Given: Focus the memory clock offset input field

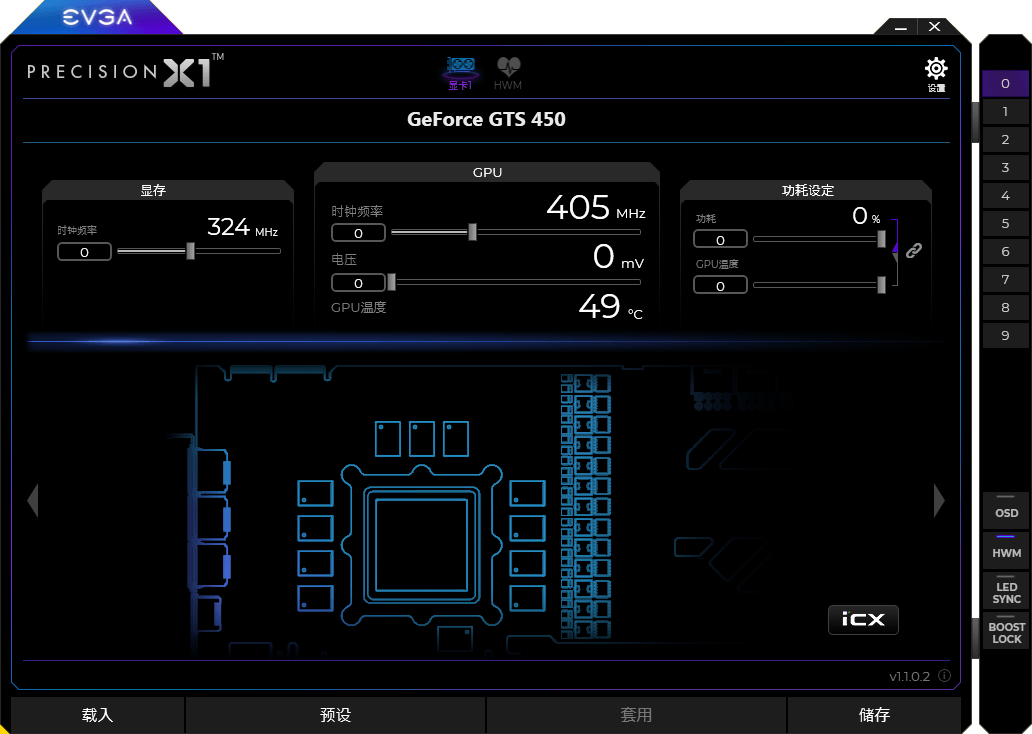Looking at the screenshot, I should (84, 252).
